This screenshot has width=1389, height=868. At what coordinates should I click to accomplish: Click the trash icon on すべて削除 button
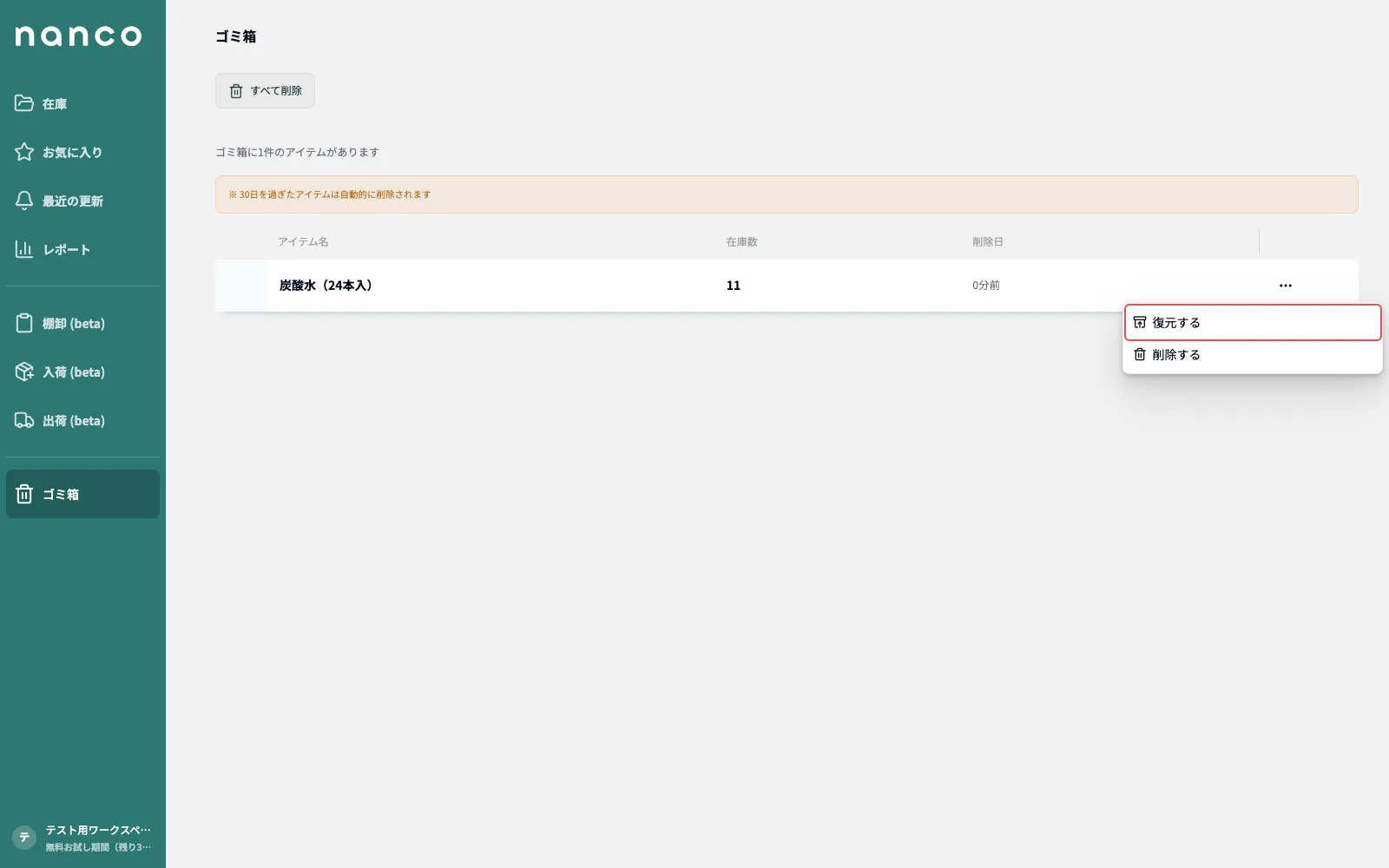pyautogui.click(x=236, y=91)
